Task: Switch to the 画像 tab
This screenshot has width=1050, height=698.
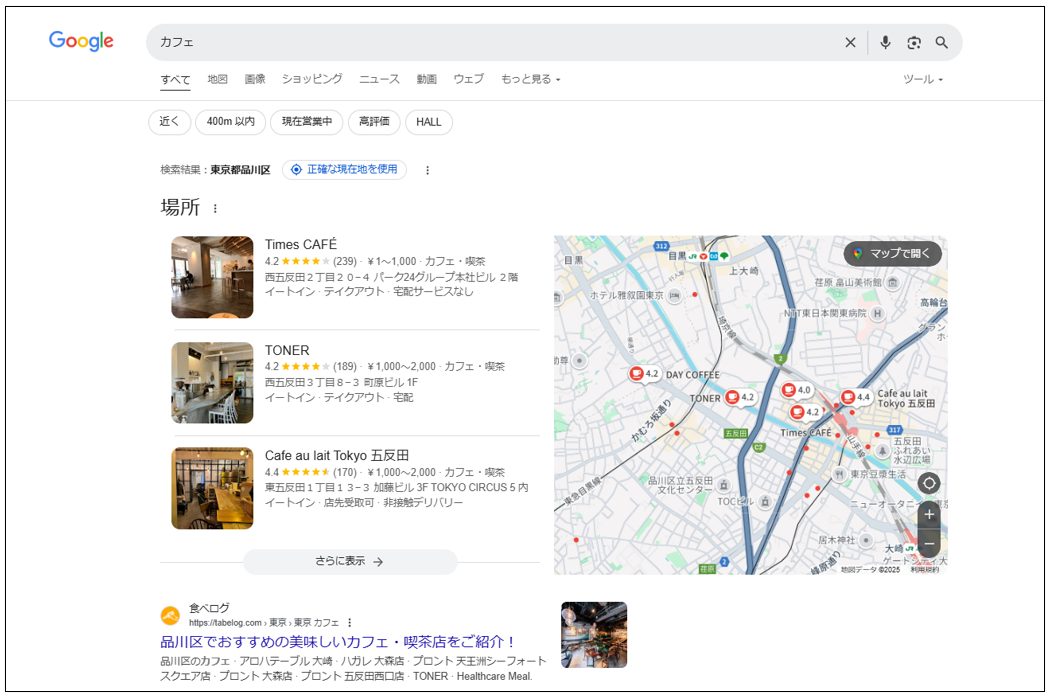Action: 254,79
